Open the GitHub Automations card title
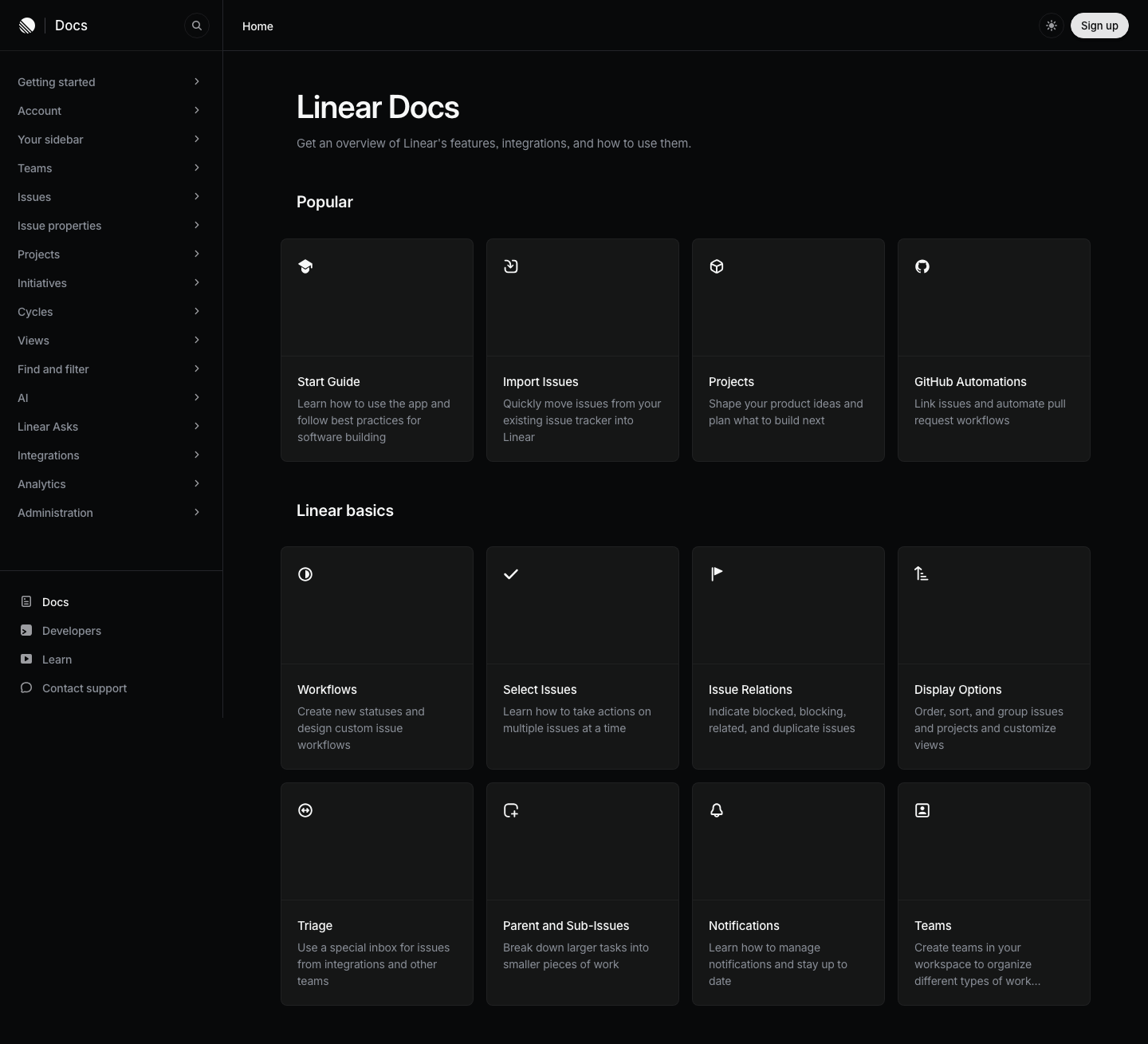 (x=970, y=382)
